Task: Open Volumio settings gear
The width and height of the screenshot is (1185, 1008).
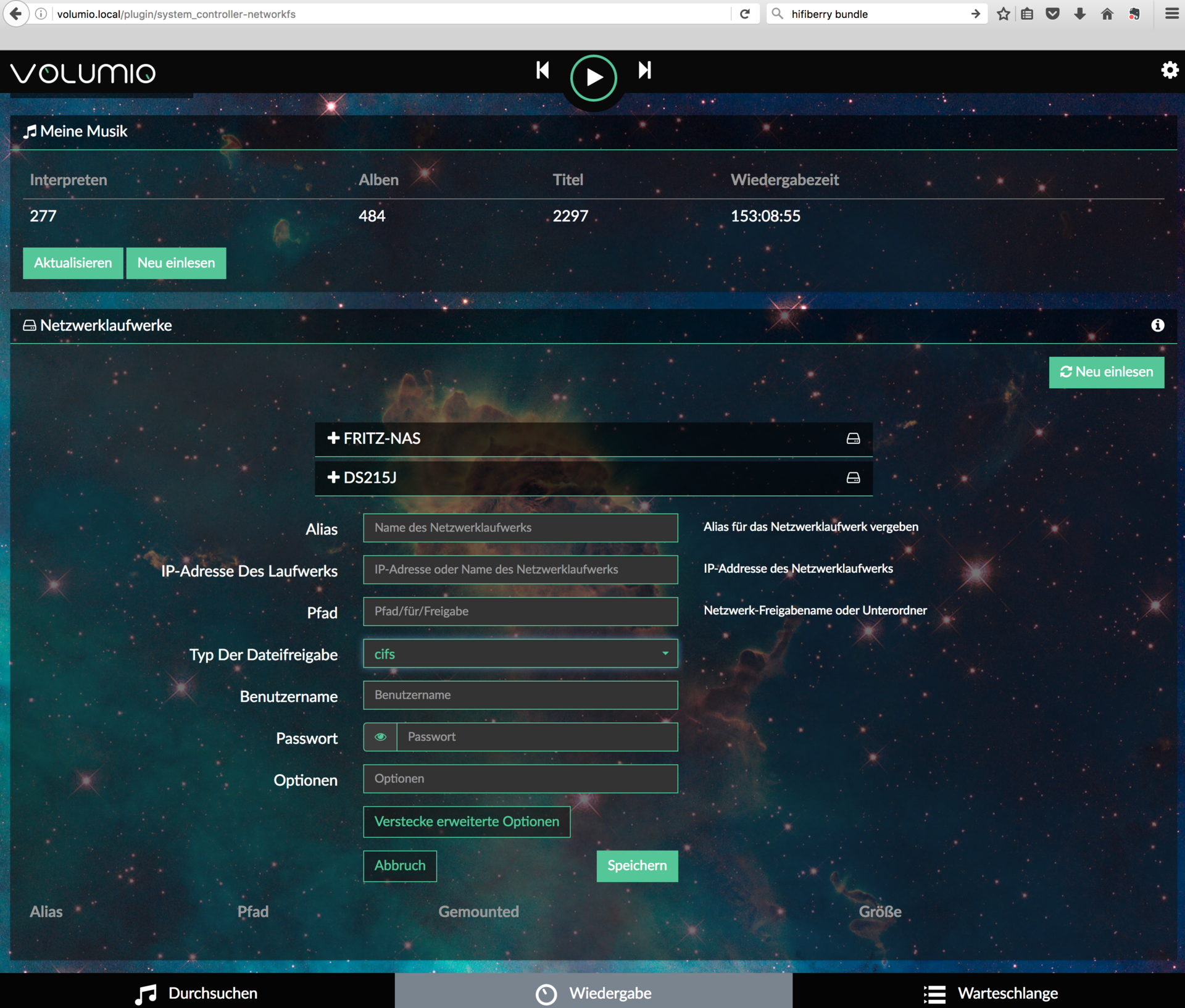Action: (x=1170, y=70)
